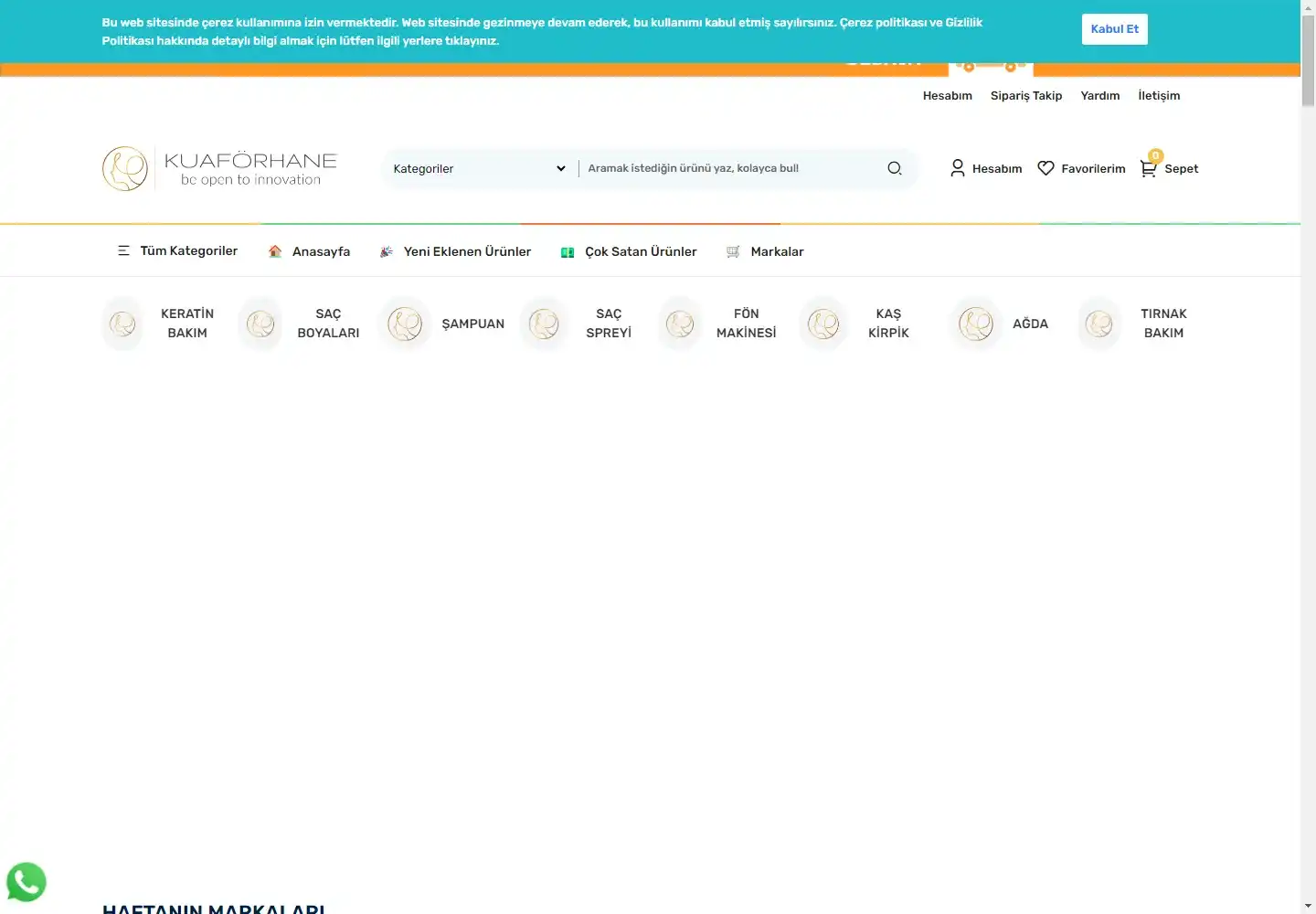Select the Saç Spreyi category icon
The image size is (1316, 914).
point(544,324)
